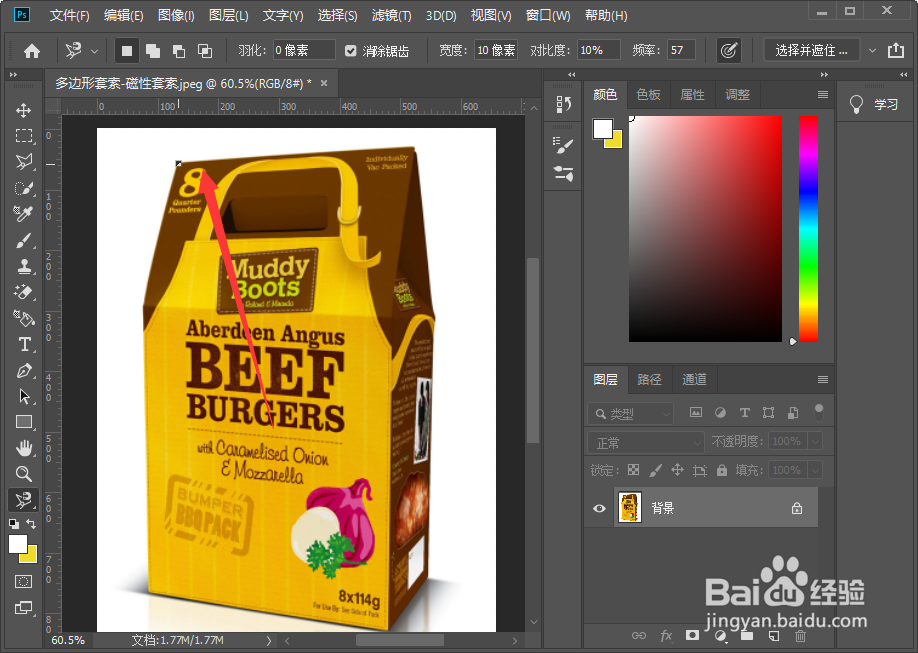The height and width of the screenshot is (653, 918).
Task: Select the Pen tool
Action: point(23,370)
